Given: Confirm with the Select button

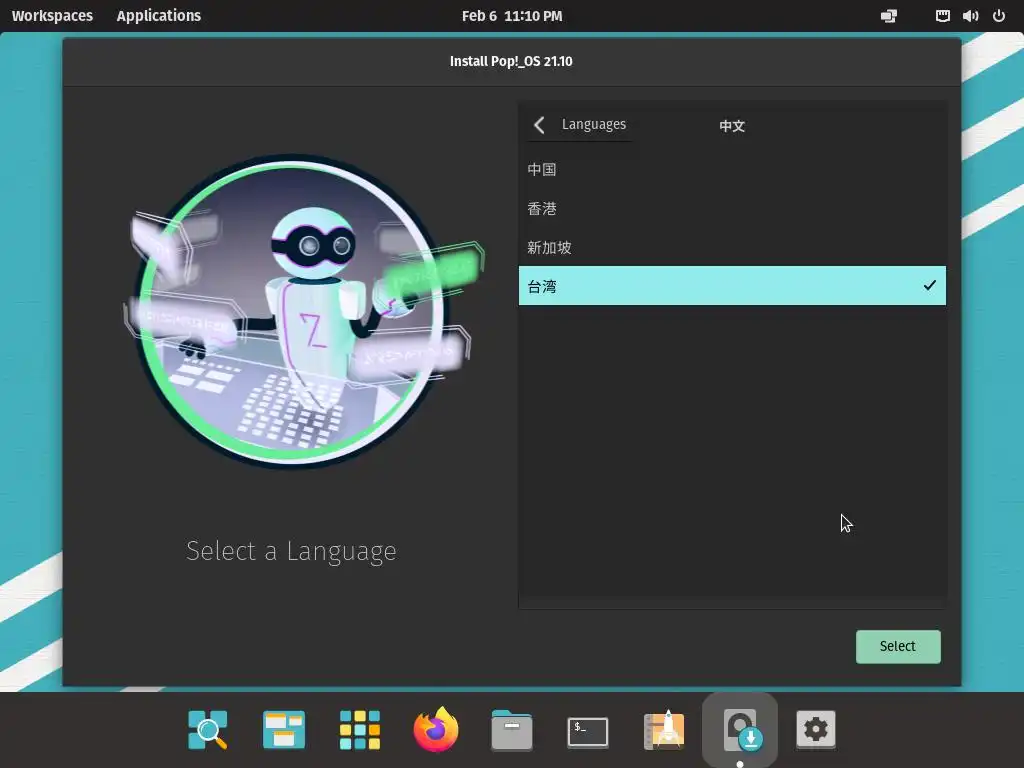Looking at the screenshot, I should click(898, 647).
